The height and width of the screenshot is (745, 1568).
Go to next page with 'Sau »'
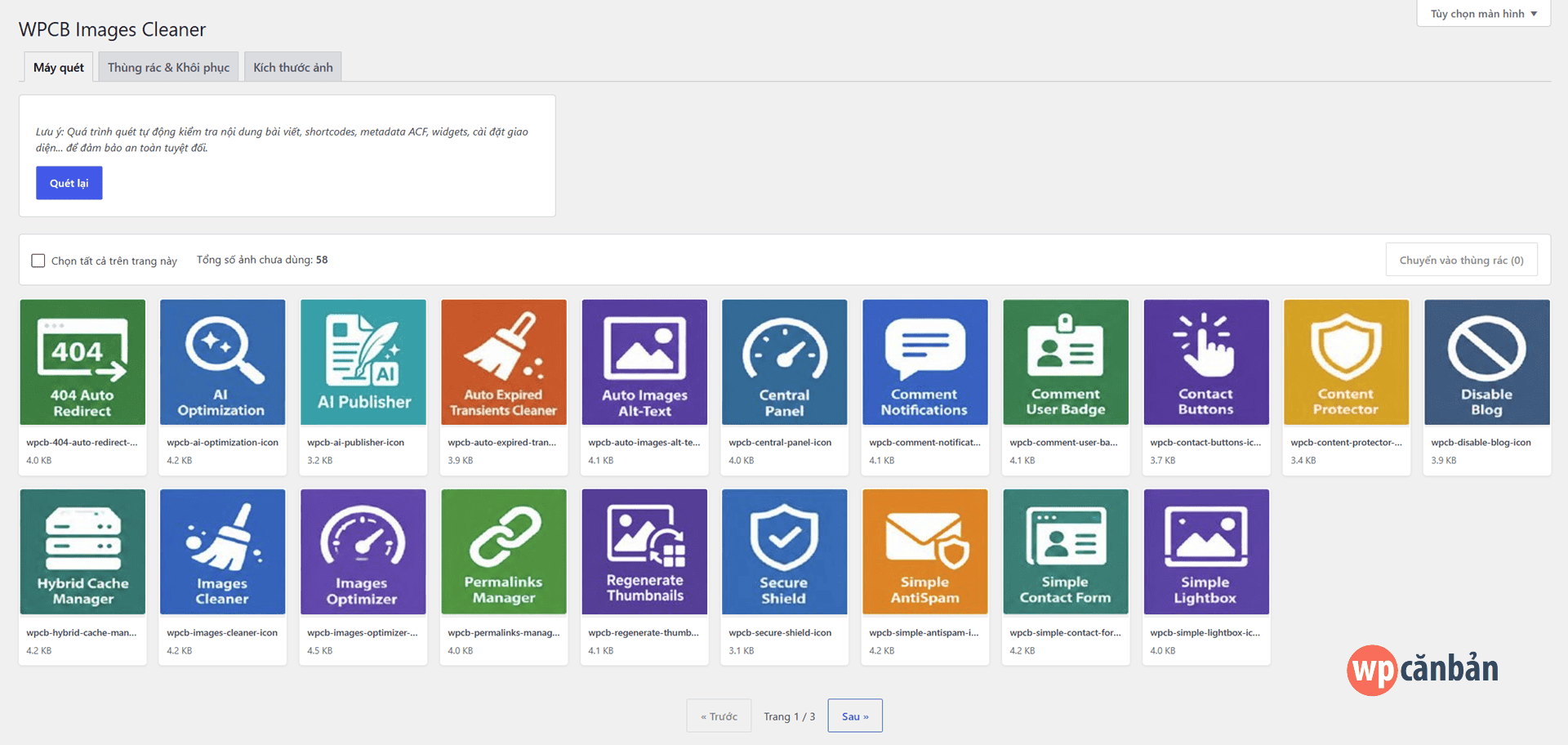tap(855, 716)
